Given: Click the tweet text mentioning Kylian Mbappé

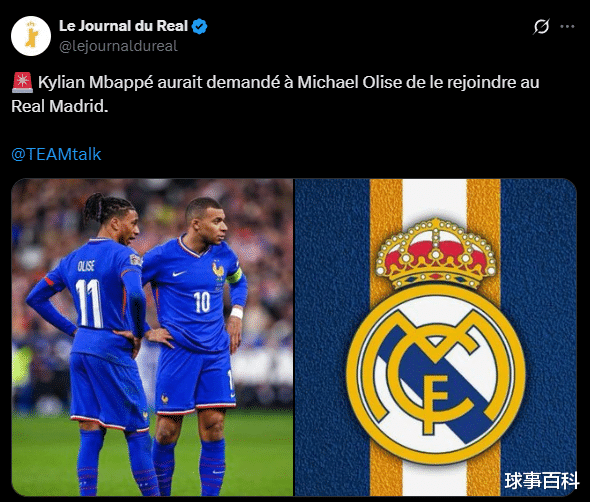Looking at the screenshot, I should tap(275, 94).
